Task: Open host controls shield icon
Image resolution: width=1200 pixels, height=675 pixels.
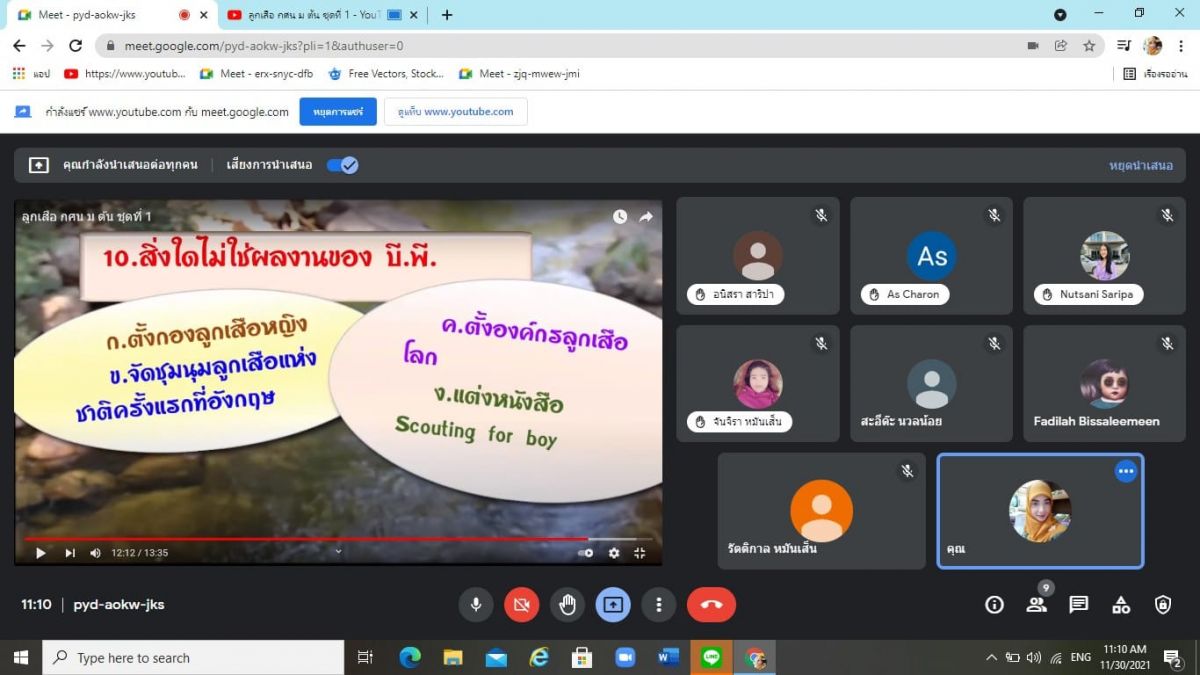Action: (x=1163, y=605)
